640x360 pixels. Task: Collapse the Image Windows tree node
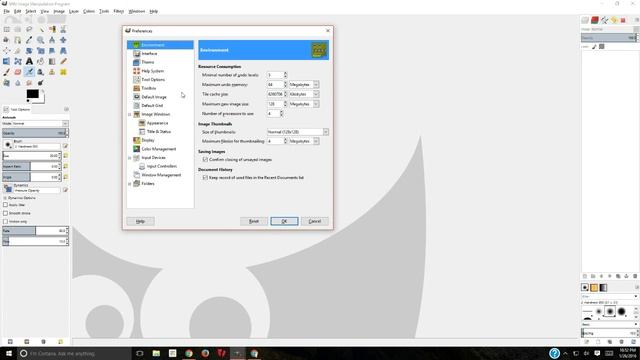click(x=130, y=115)
